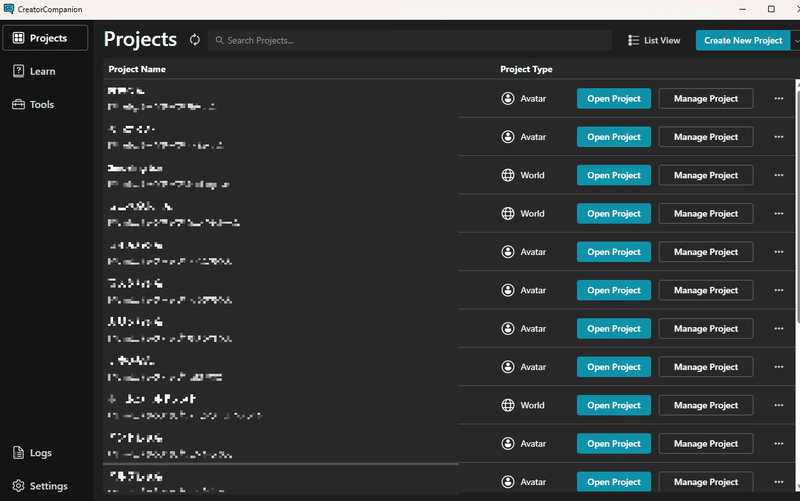Open the three-dot menu of the ninth row
The width and height of the screenshot is (800, 501).
coord(779,405)
